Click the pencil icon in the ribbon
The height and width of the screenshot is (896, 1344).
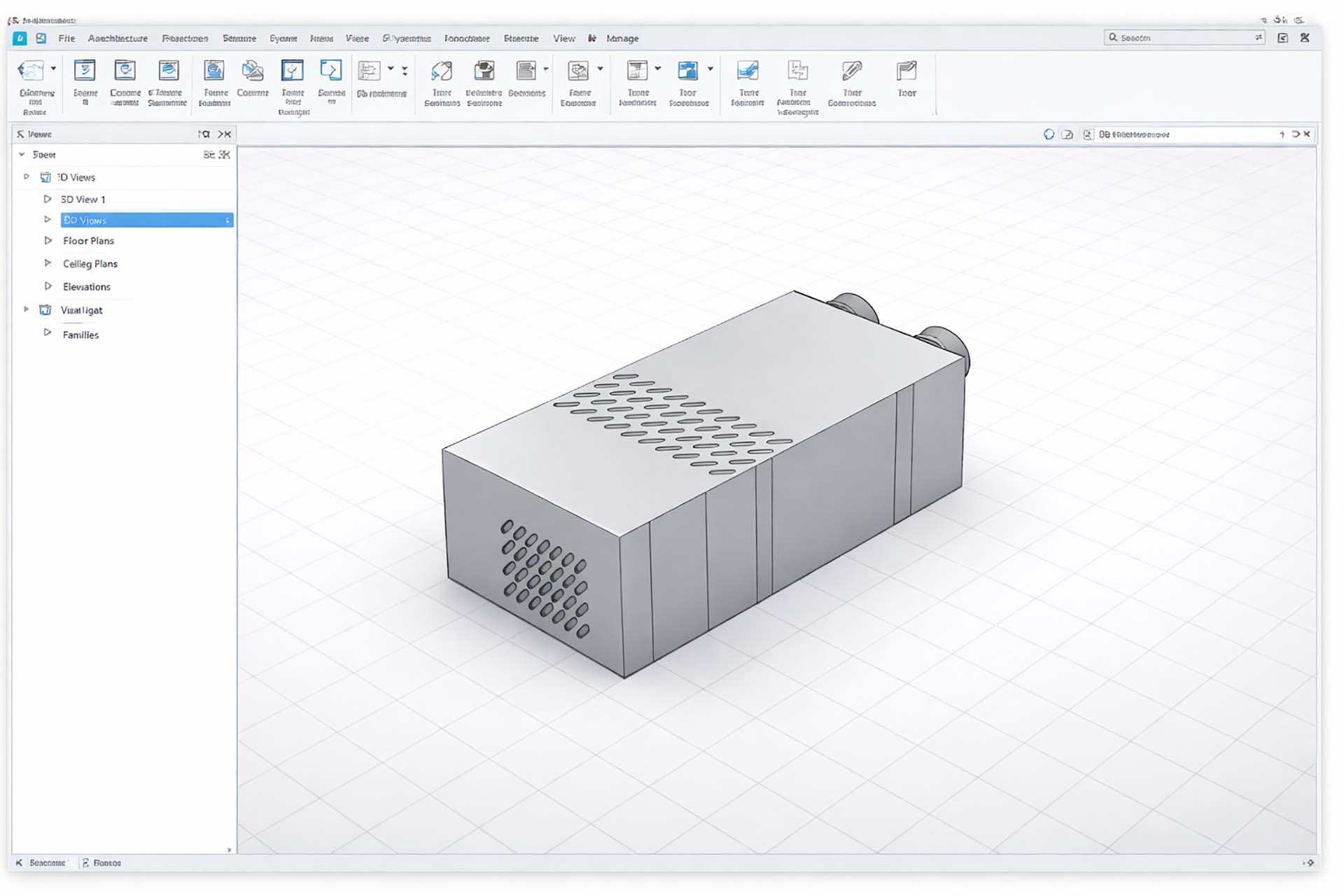[x=851, y=71]
